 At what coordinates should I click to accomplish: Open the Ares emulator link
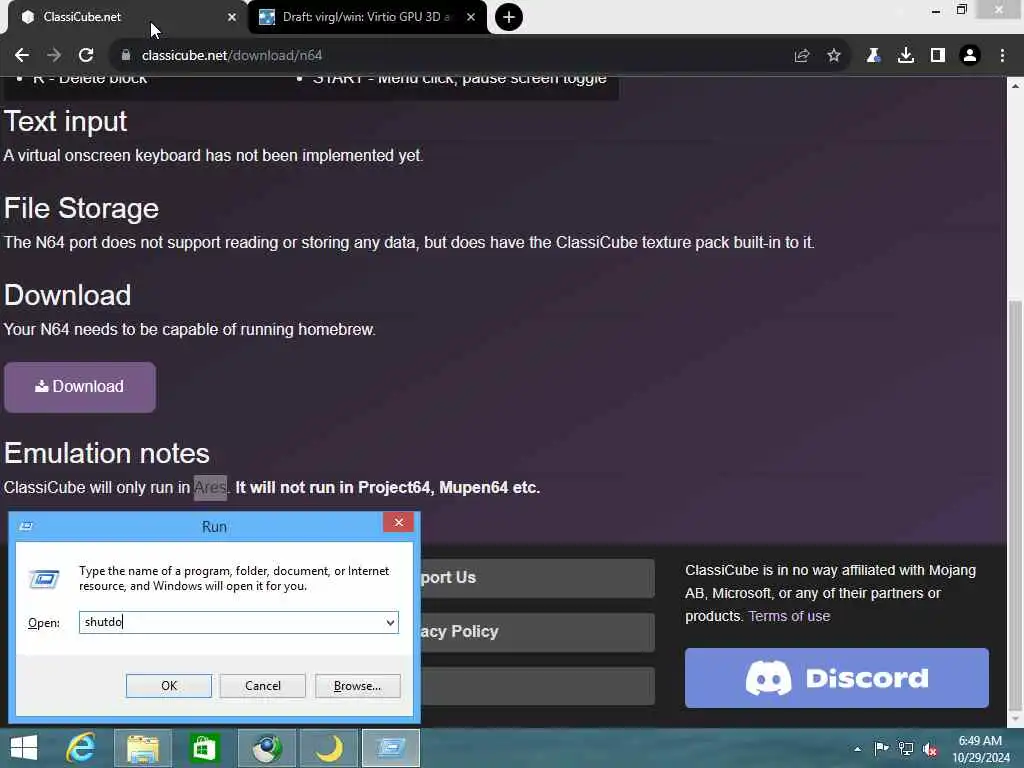pyautogui.click(x=210, y=488)
